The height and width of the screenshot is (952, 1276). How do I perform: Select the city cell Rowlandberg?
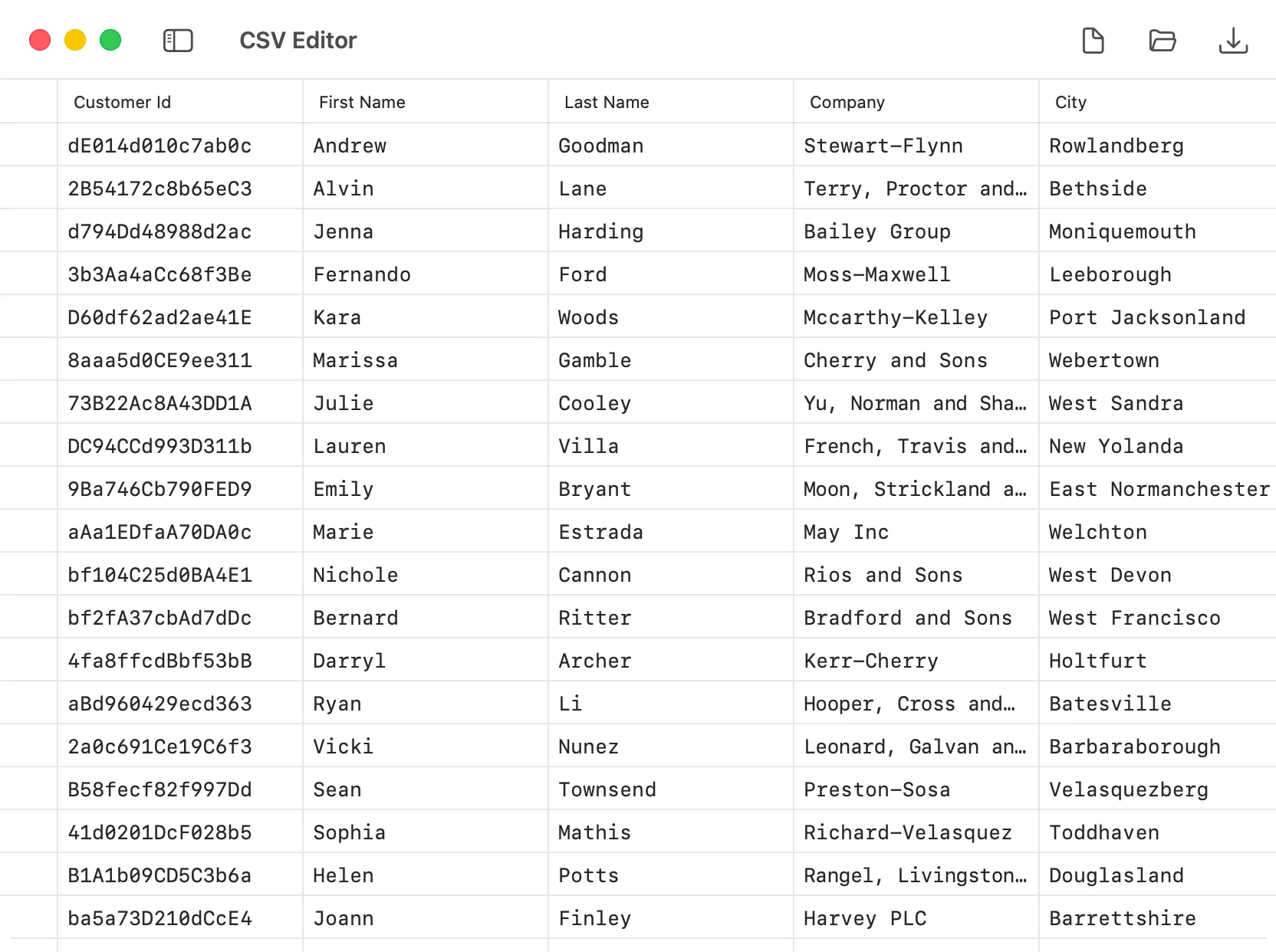pyautogui.click(x=1116, y=145)
